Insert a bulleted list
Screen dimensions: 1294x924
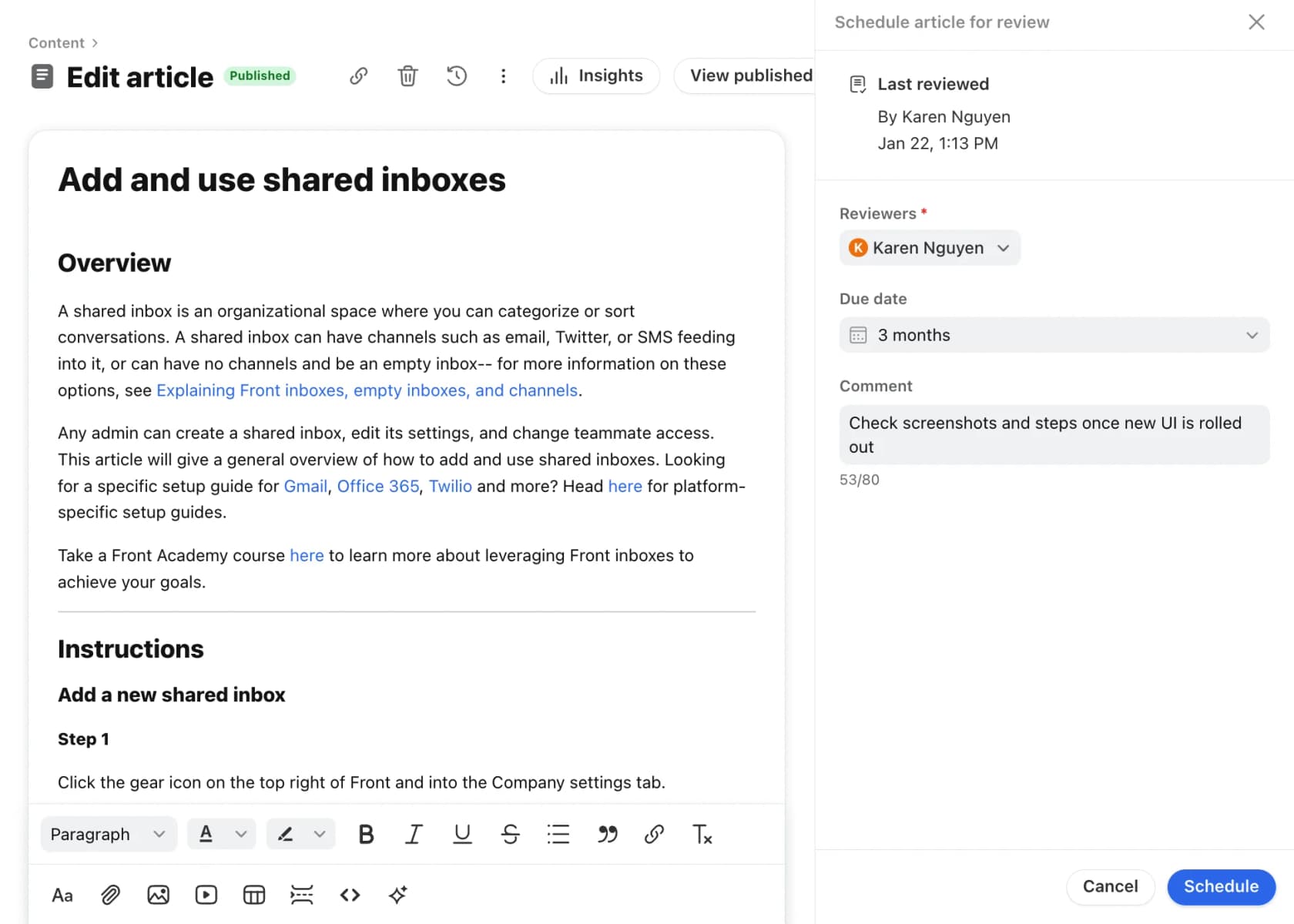tap(558, 834)
